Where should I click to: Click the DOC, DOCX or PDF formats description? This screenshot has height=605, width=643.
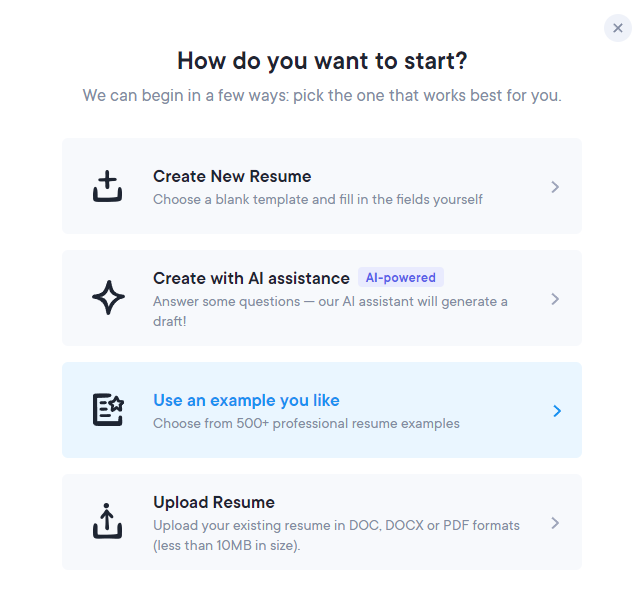[336, 535]
